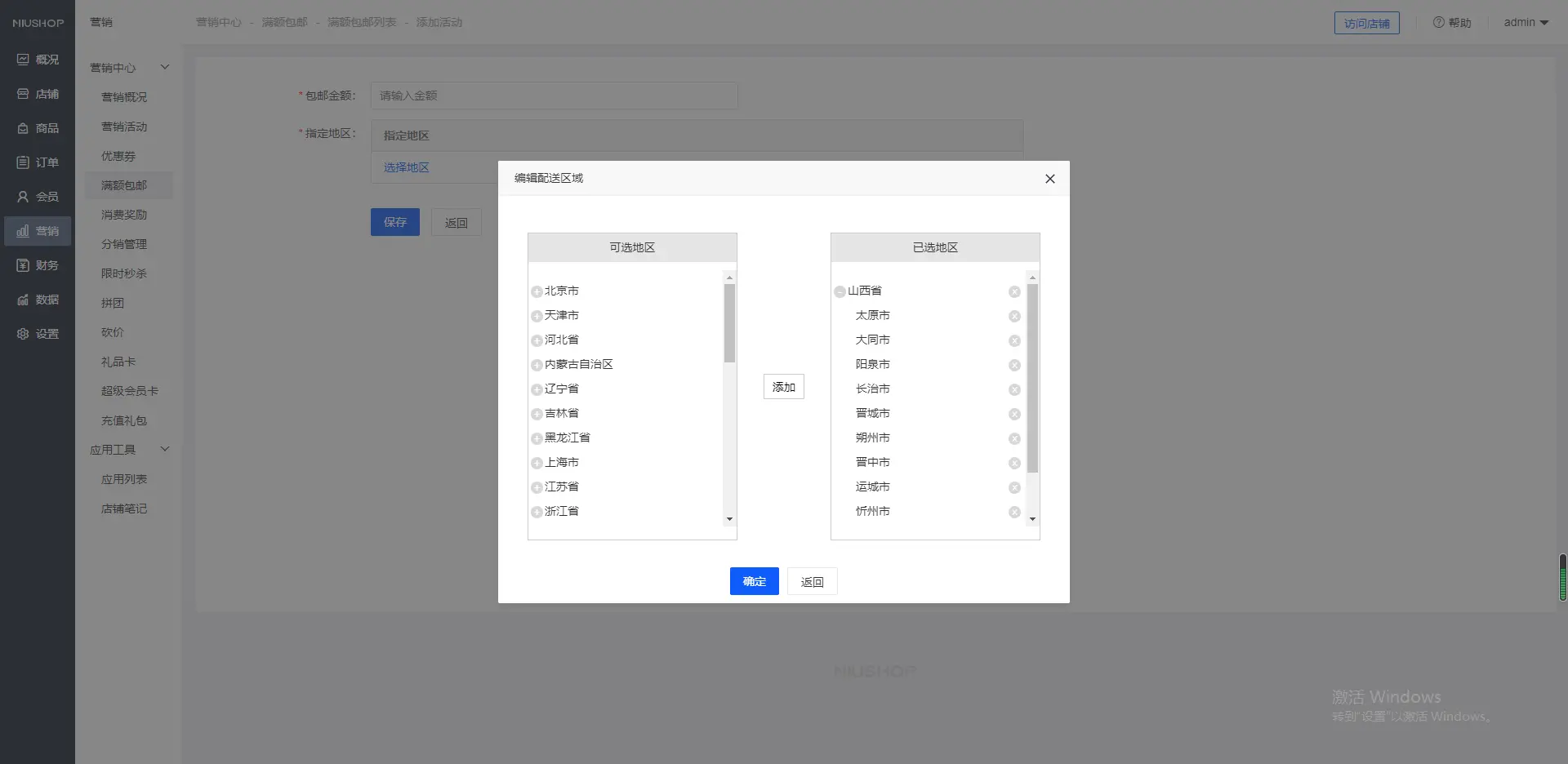Image resolution: width=1568 pixels, height=764 pixels.
Task: Click the remove icon beside 运城市
Action: pyautogui.click(x=1014, y=487)
